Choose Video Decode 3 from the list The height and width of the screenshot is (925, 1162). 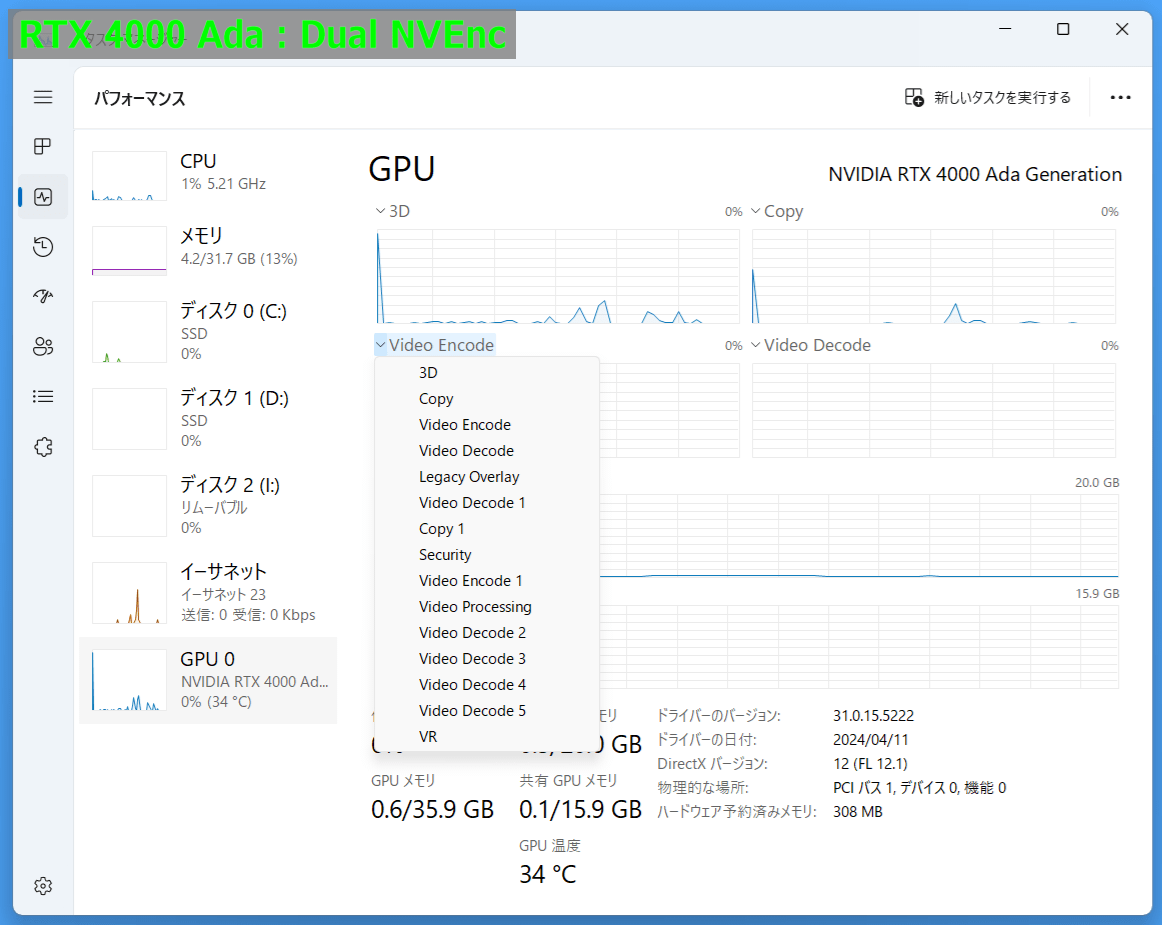(x=487, y=658)
